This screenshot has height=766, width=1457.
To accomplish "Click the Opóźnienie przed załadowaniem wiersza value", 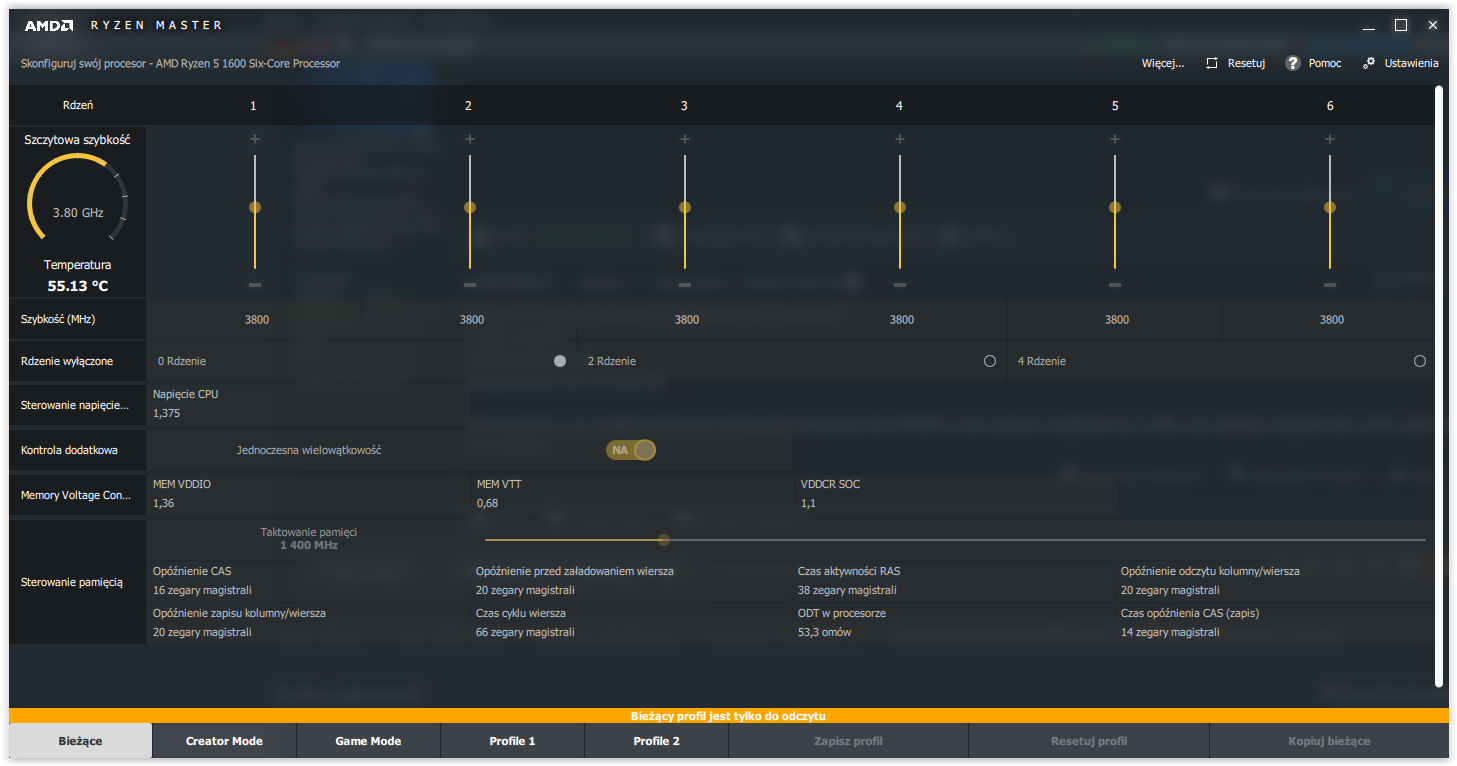I will tap(525, 590).
